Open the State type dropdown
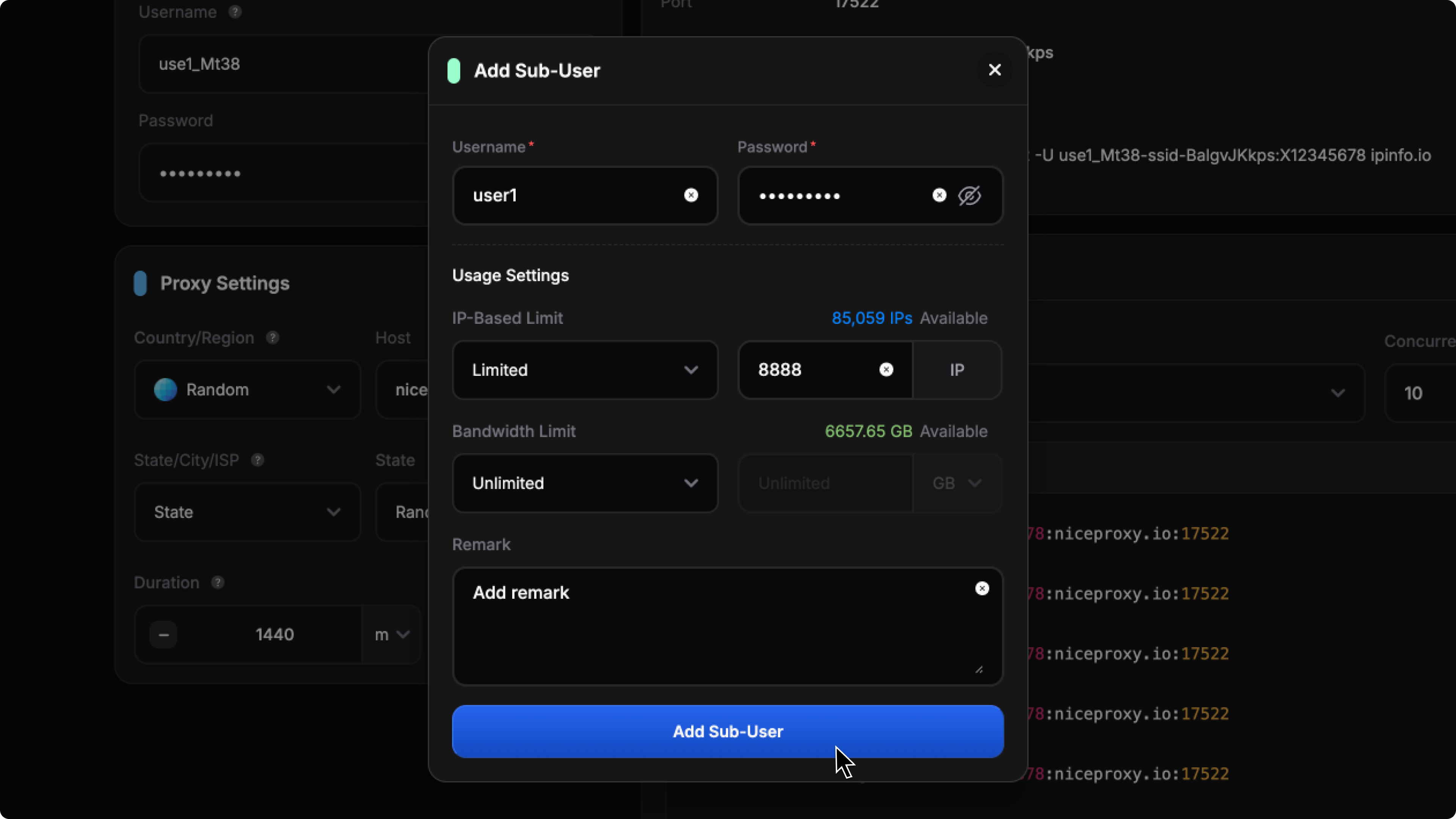 (247, 512)
